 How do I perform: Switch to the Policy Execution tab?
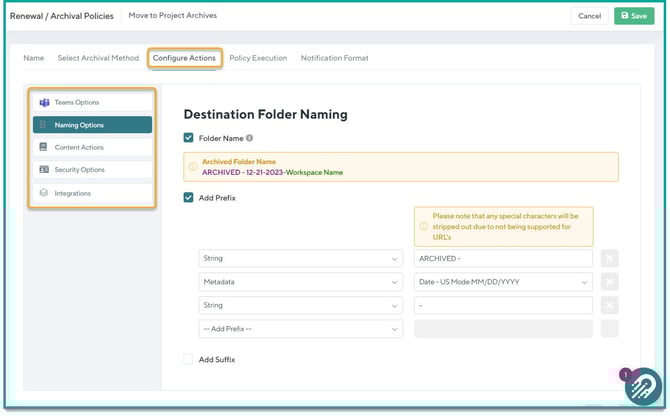[258, 58]
